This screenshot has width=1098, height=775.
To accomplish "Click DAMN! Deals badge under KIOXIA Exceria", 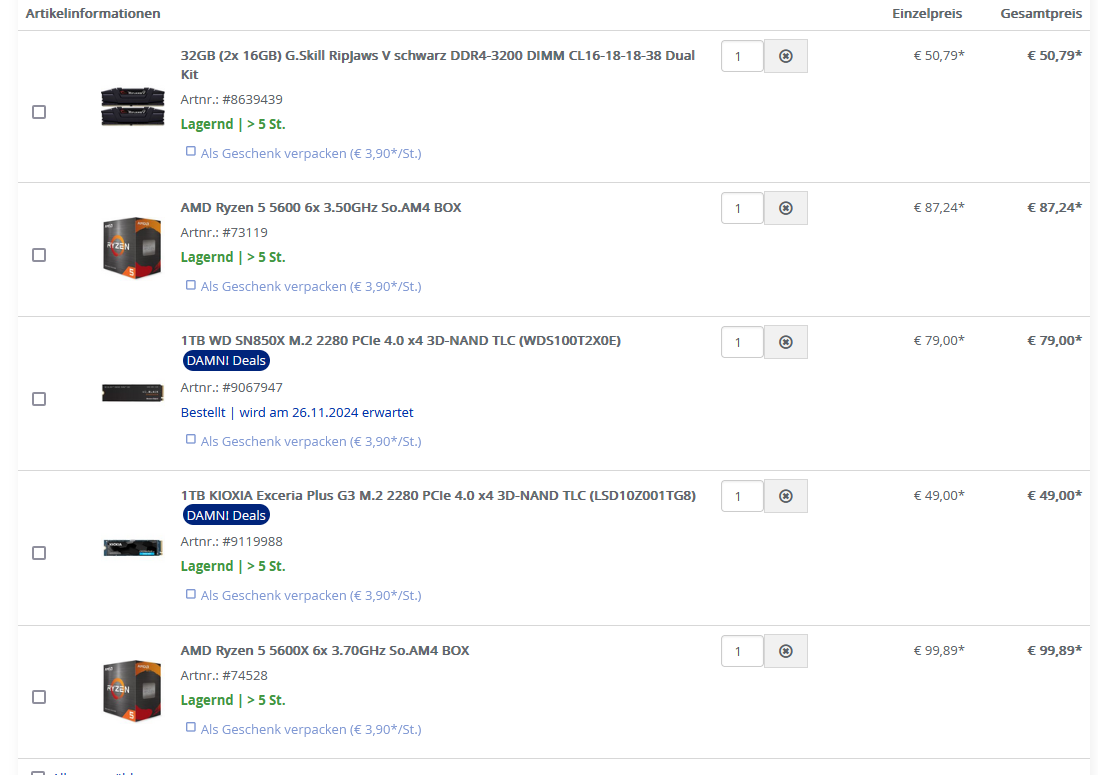I will click(226, 515).
